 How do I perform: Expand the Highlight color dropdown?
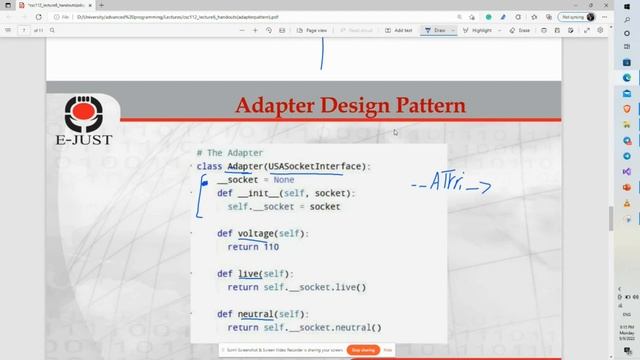coord(499,30)
